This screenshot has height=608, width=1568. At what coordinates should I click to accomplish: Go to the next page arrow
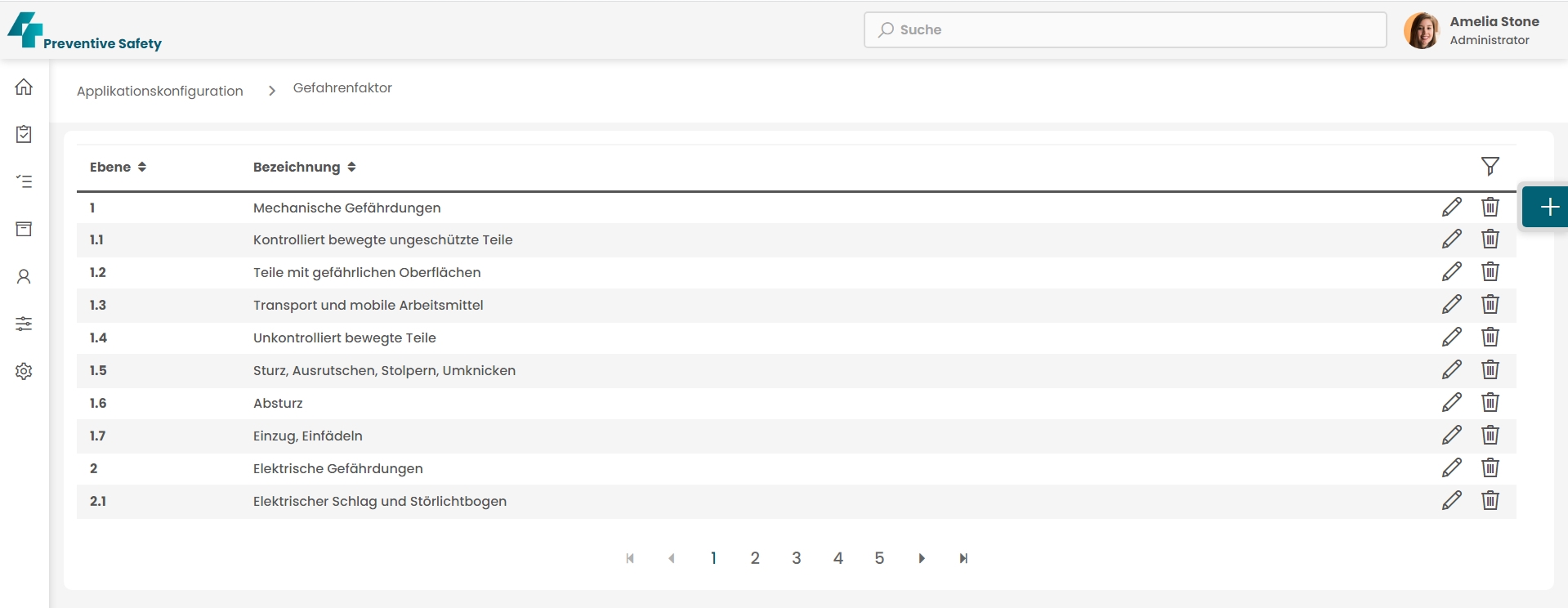[922, 558]
